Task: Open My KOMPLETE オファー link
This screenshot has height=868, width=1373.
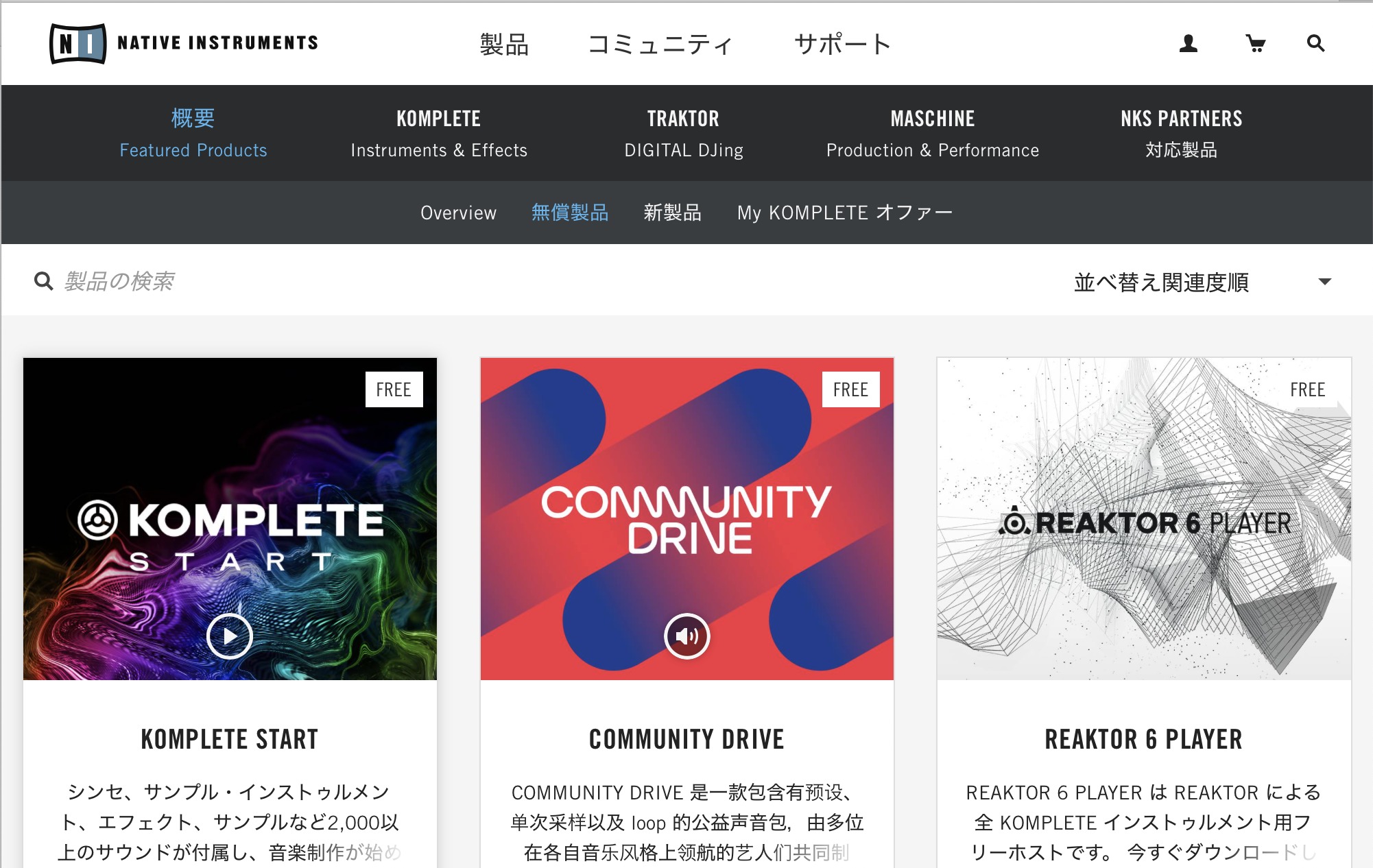Action: tap(845, 213)
